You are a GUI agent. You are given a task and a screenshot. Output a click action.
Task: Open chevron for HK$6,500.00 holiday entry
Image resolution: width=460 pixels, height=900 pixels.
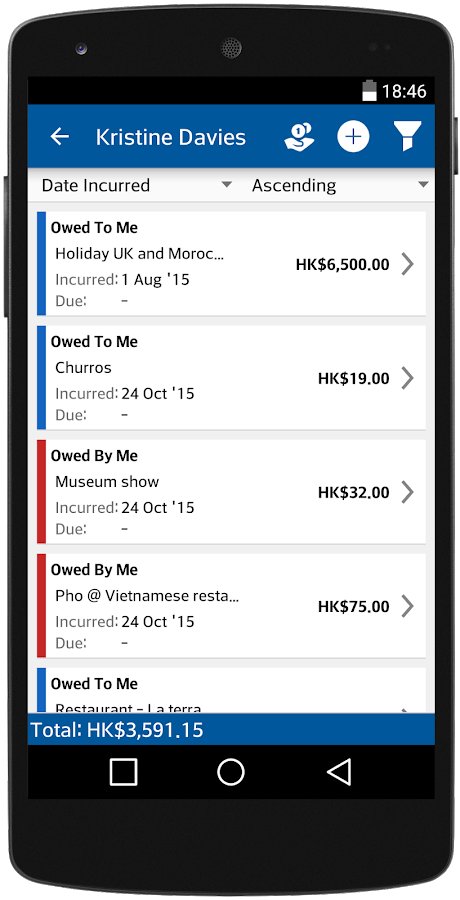point(408,265)
